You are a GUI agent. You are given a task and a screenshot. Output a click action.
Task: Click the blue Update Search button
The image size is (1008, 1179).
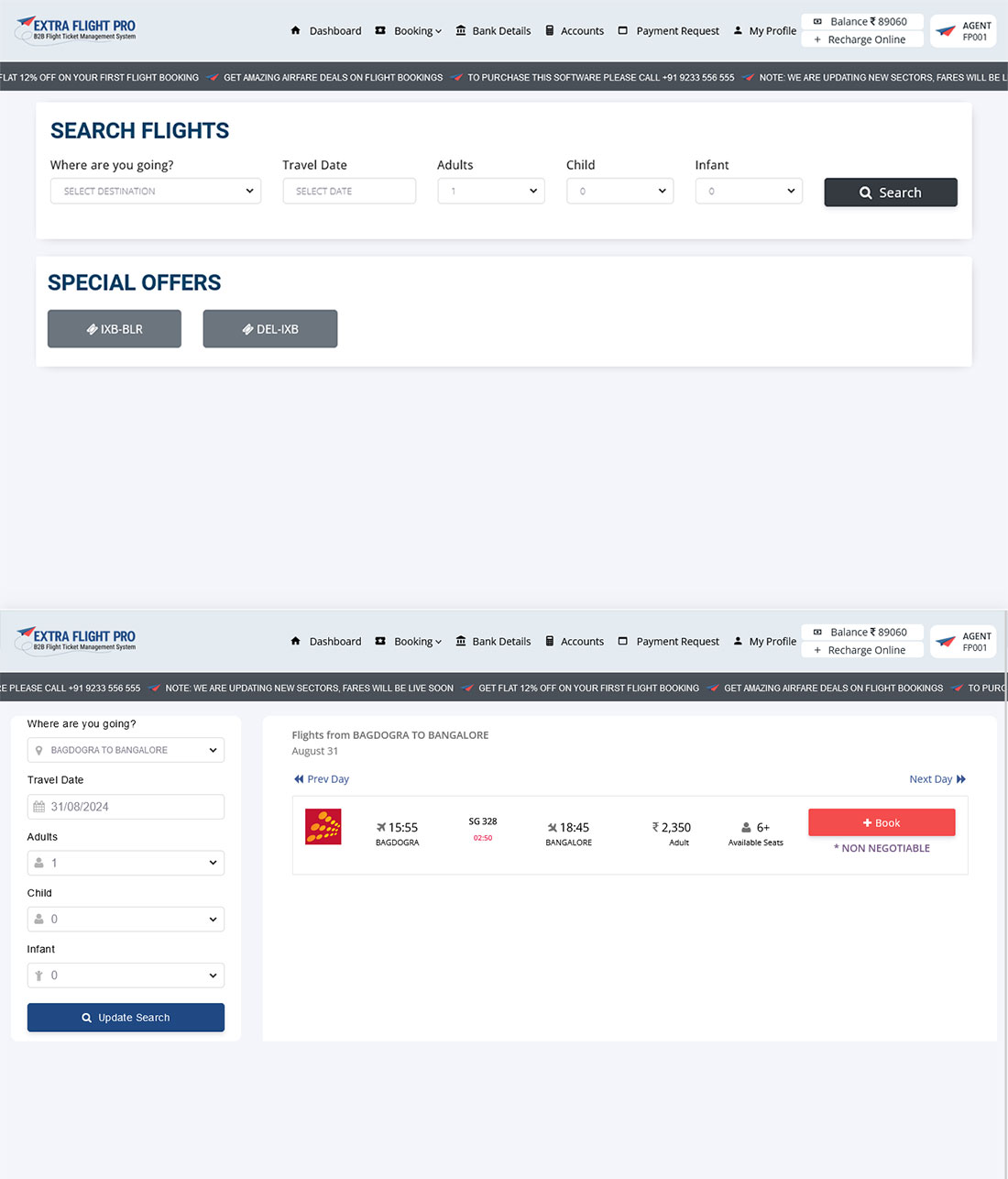(x=126, y=1018)
